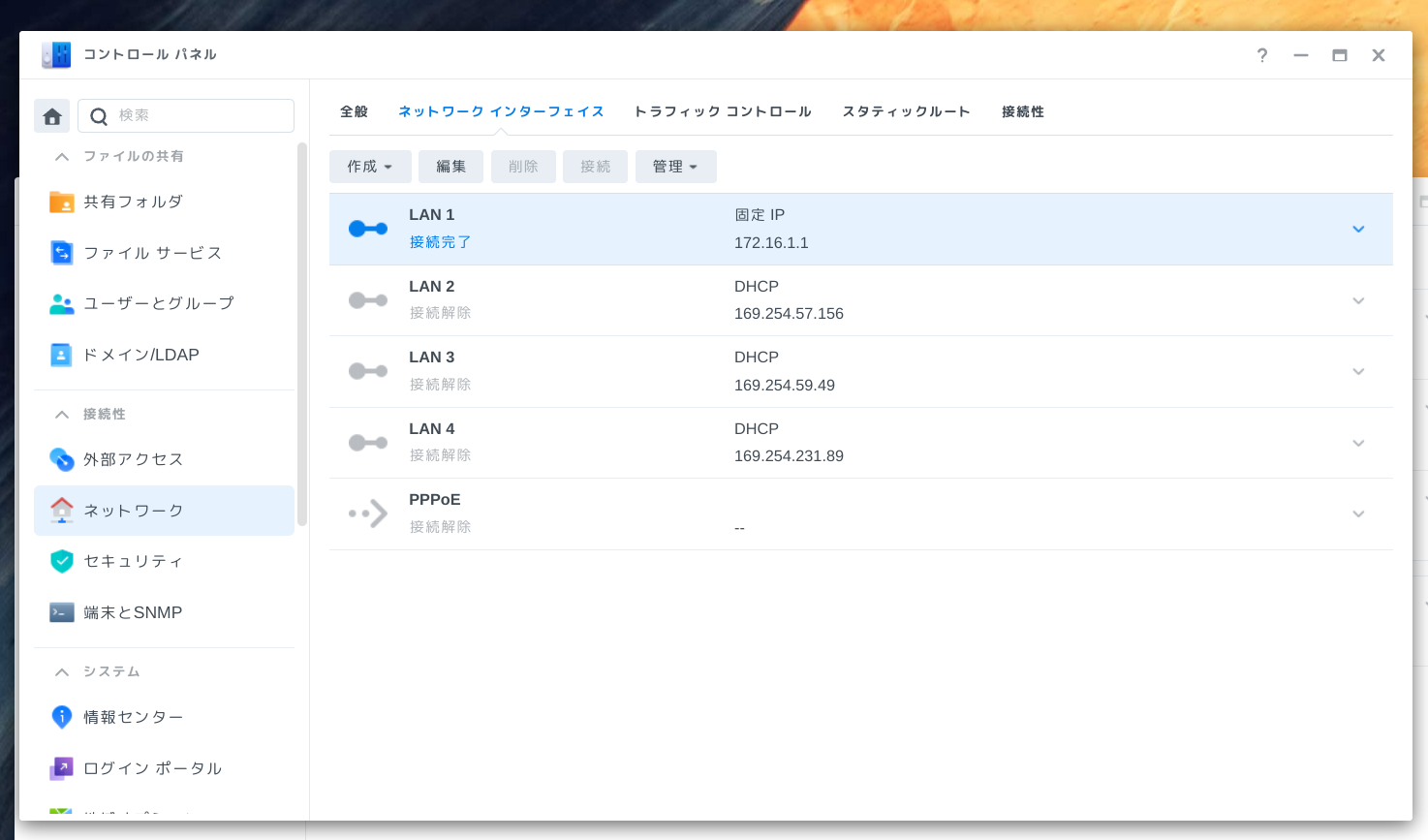Click the 固定 IP label
This screenshot has height=840, width=1428.
click(760, 215)
